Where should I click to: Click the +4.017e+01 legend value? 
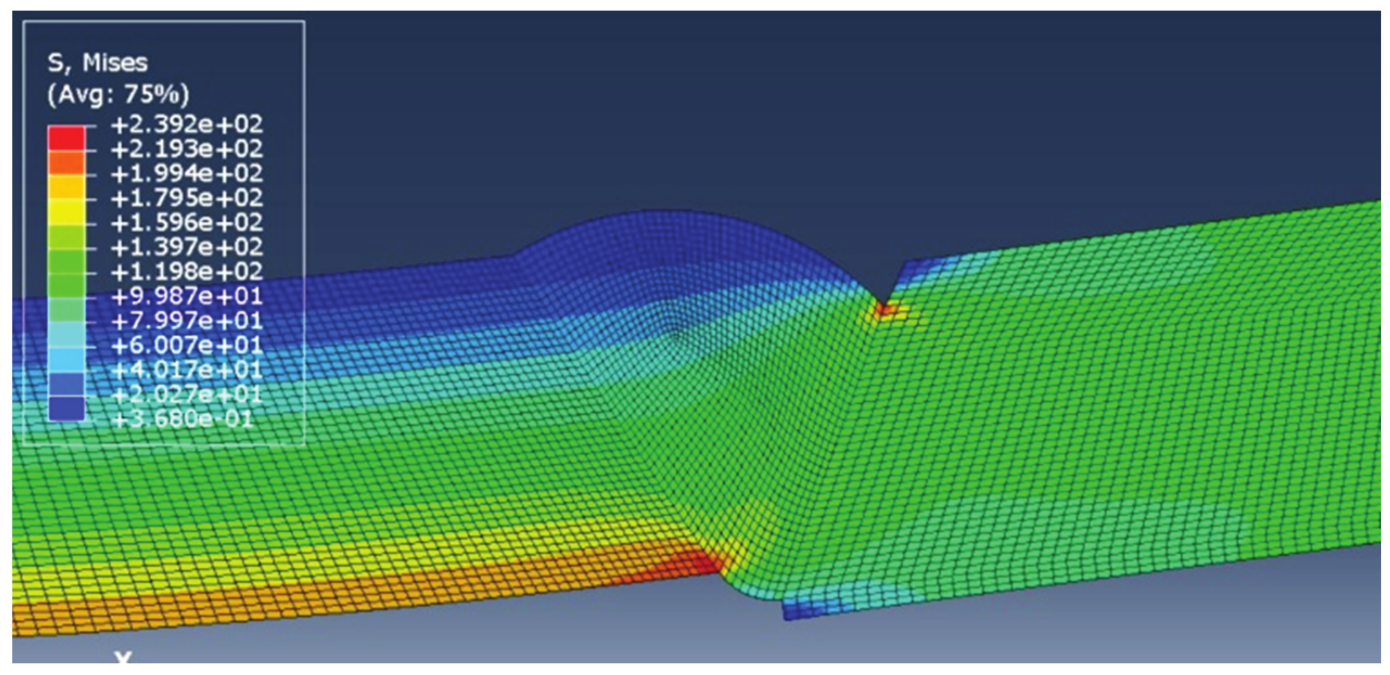(186, 370)
